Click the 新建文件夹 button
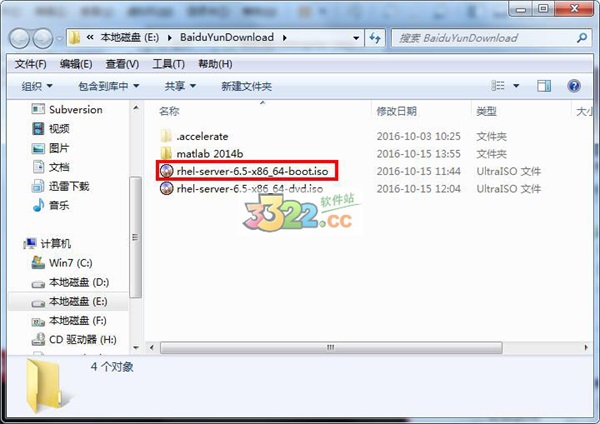The image size is (600, 424). tap(246, 86)
